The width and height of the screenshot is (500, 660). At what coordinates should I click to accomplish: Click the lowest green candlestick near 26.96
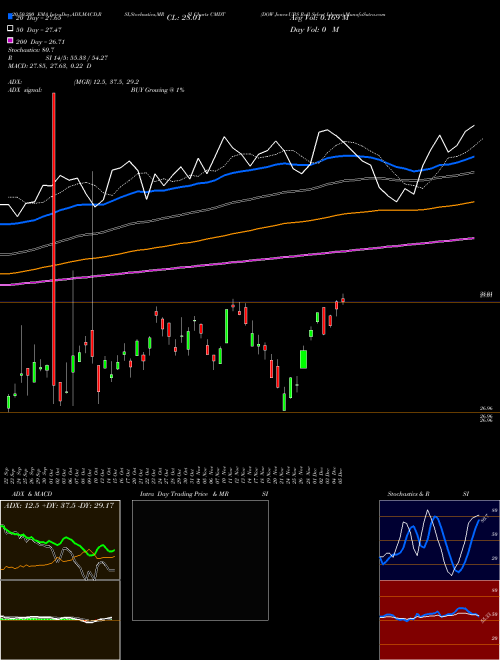(x=284, y=402)
